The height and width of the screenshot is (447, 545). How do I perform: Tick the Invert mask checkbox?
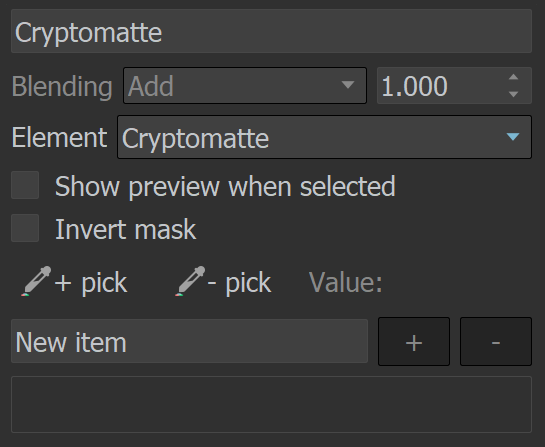tap(25, 228)
